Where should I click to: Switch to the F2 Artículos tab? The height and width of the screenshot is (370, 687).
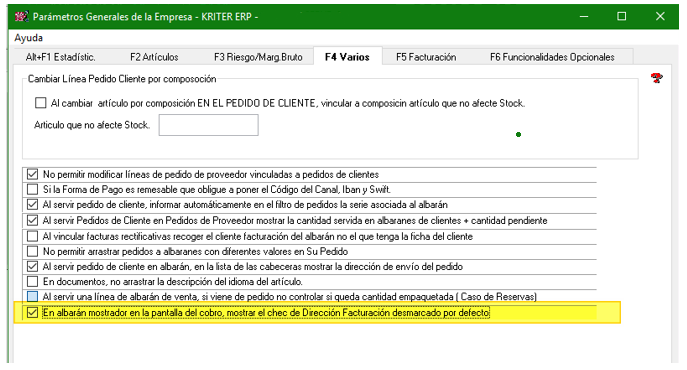pos(154,57)
